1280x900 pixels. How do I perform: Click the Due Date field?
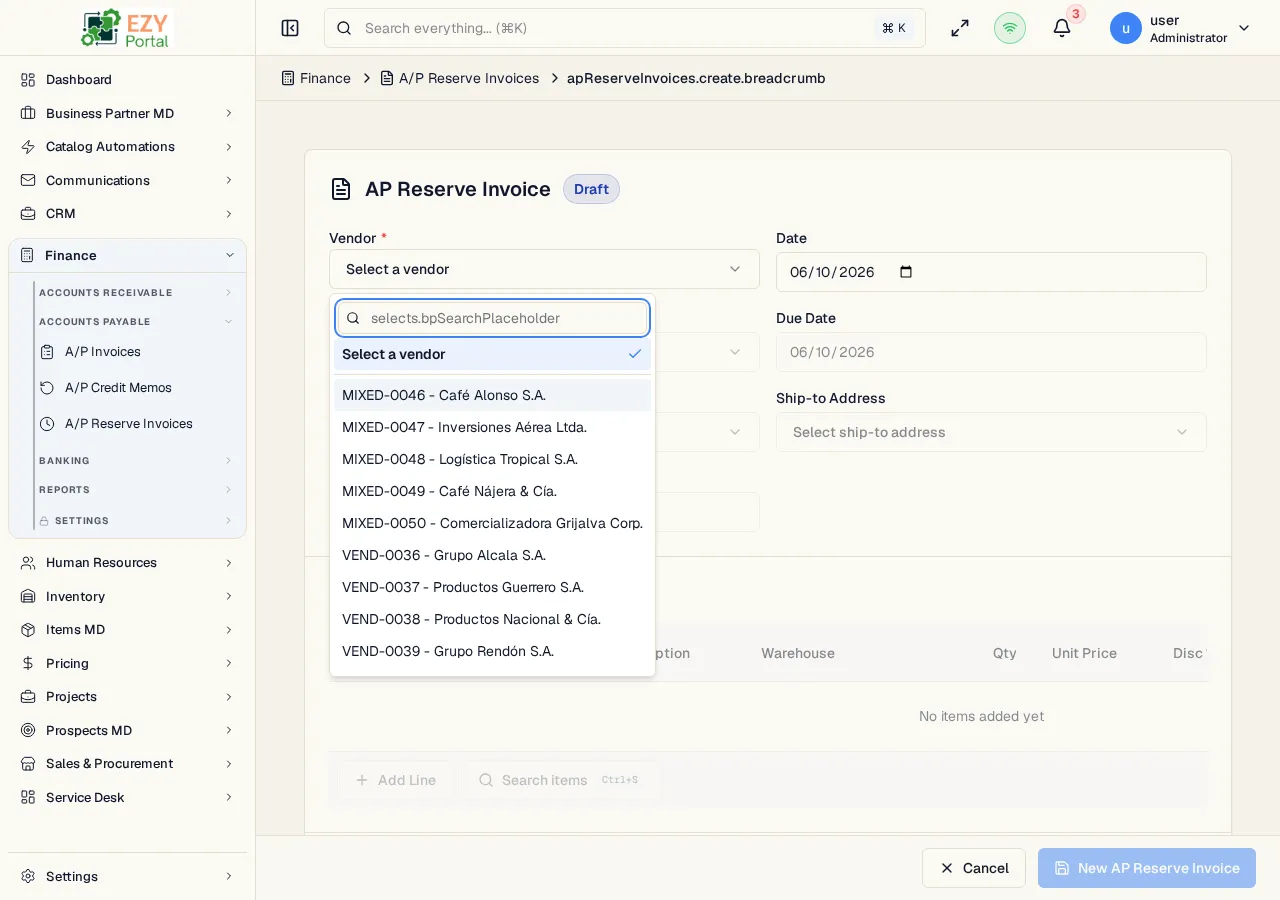pos(991,352)
